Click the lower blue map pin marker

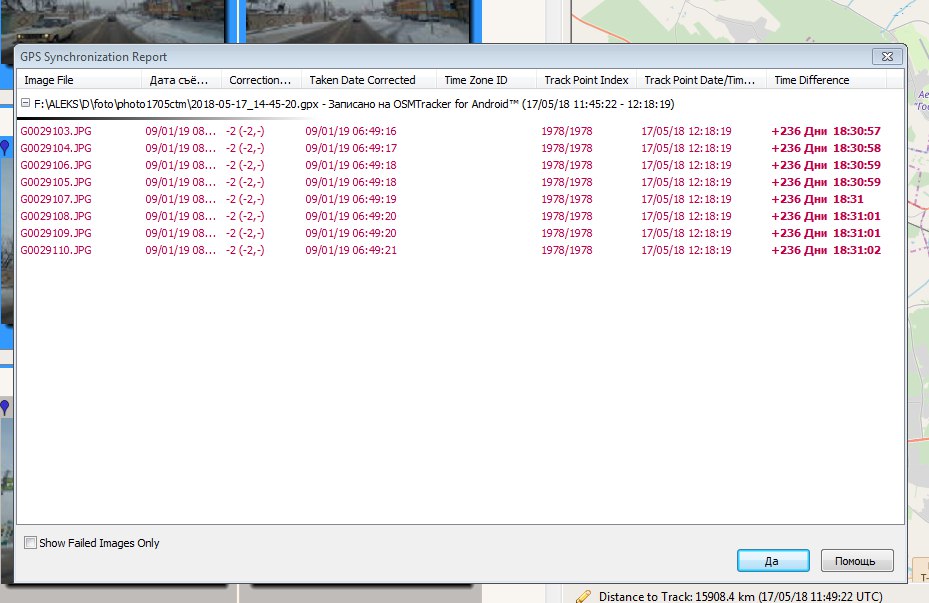5,407
